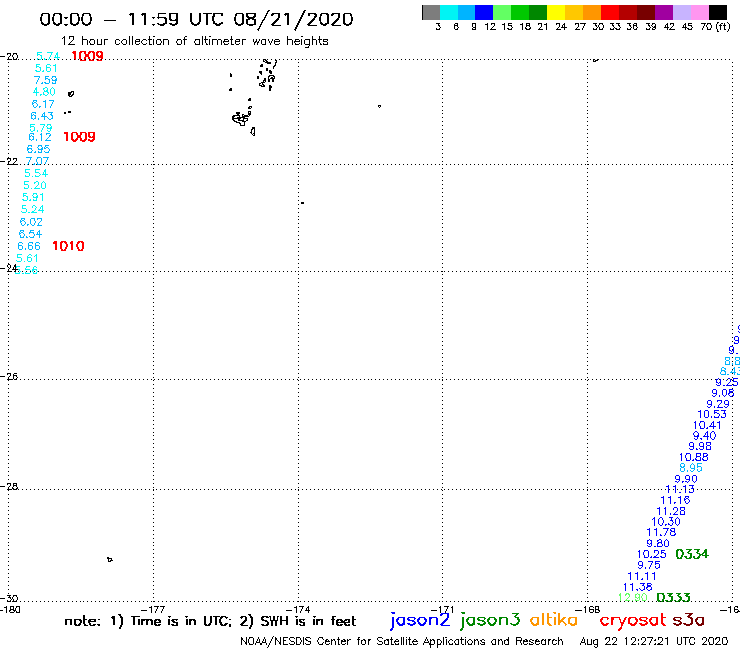Click wave height value 10.53
The width and height of the screenshot is (740, 650).
click(x=712, y=414)
